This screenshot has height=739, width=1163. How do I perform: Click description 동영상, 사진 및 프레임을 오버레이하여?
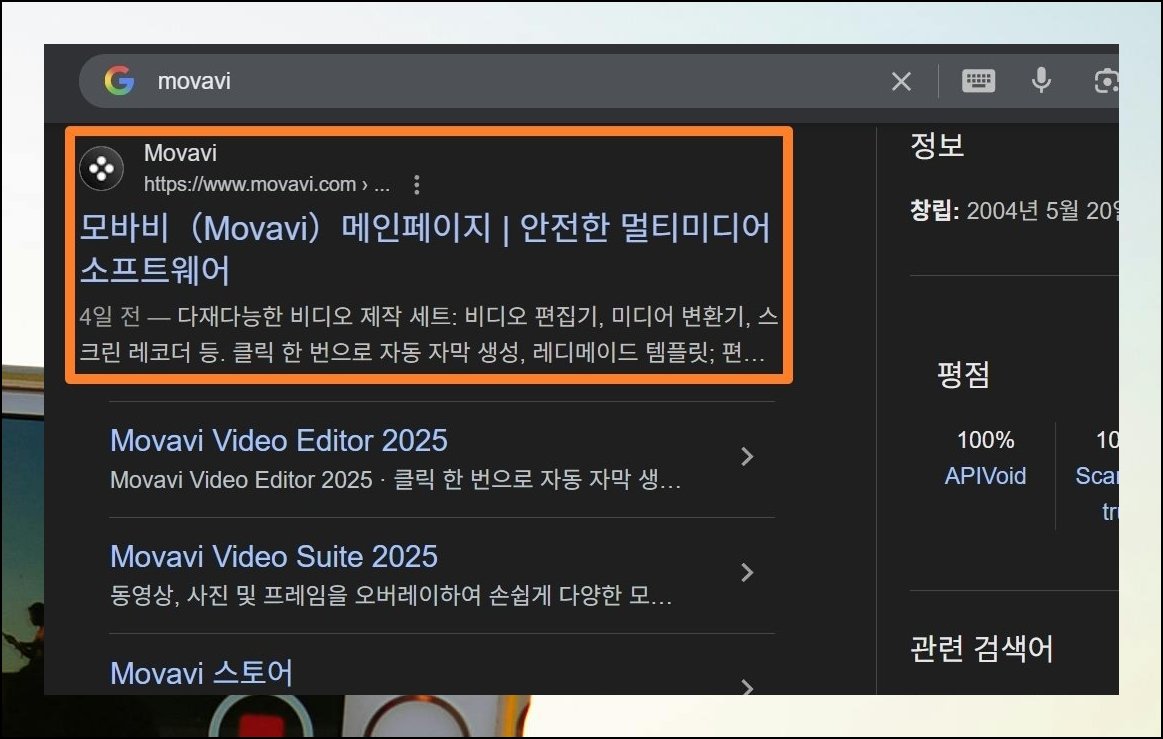[391, 595]
